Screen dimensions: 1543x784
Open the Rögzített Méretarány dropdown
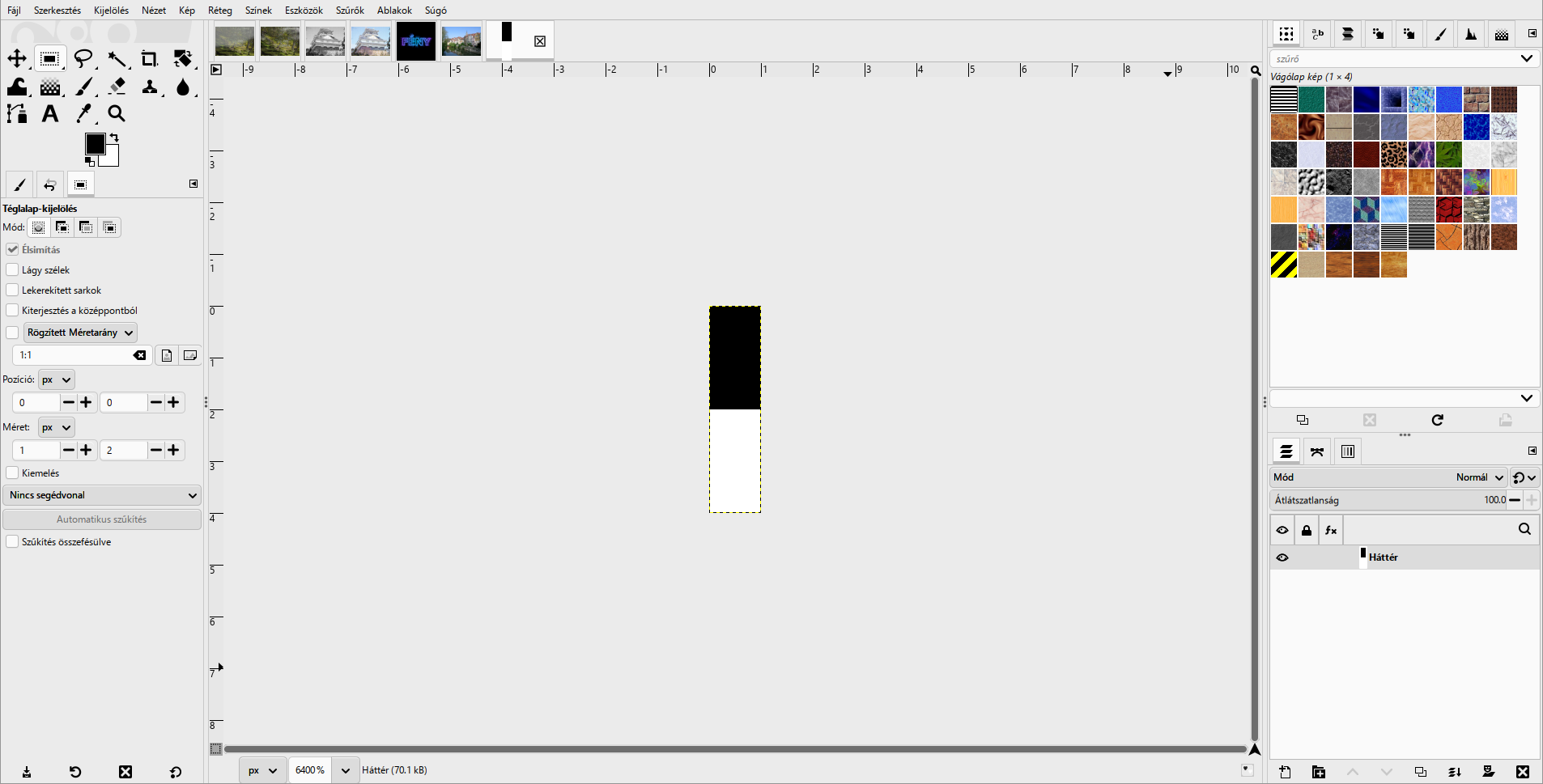tap(80, 333)
